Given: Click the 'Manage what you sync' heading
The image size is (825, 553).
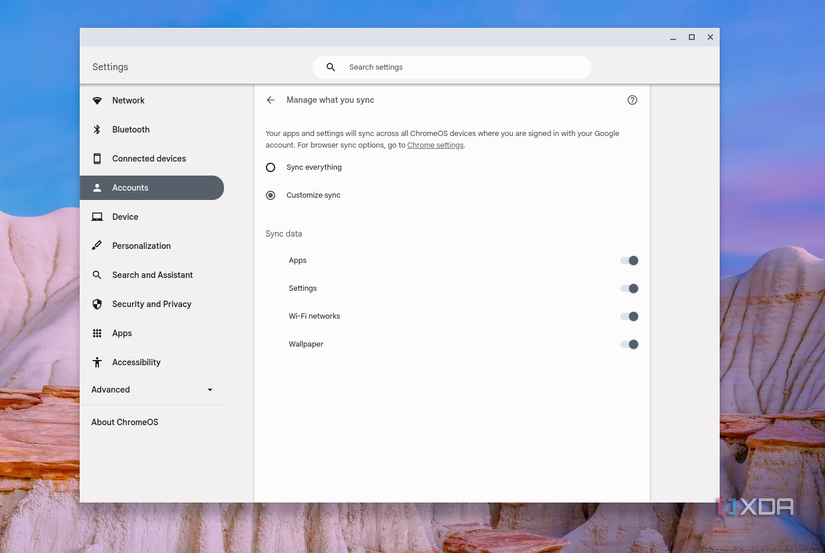Looking at the screenshot, I should coord(330,100).
